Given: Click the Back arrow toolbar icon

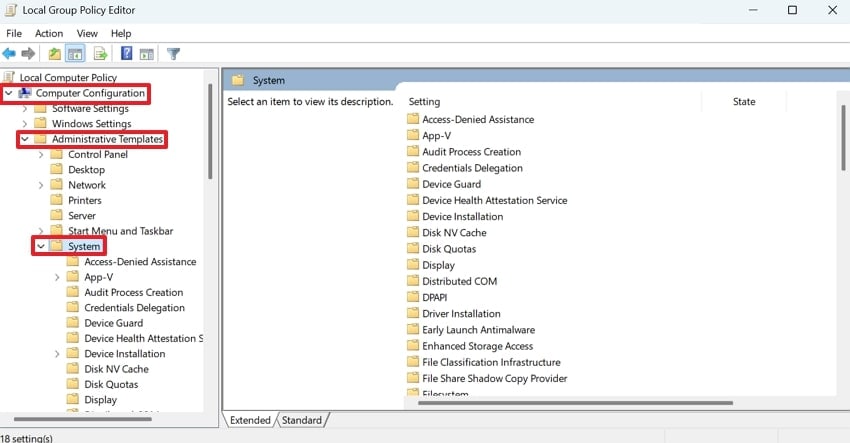Looking at the screenshot, I should 9,54.
